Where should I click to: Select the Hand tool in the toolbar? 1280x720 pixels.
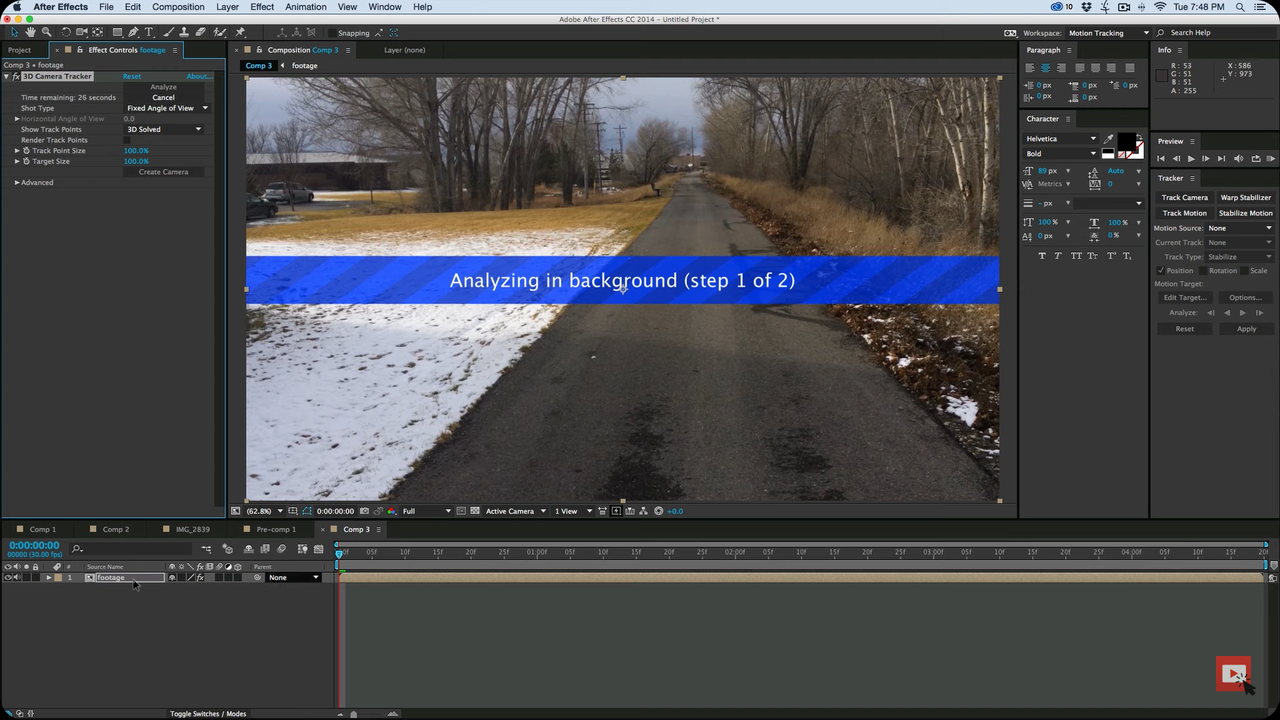coord(29,32)
